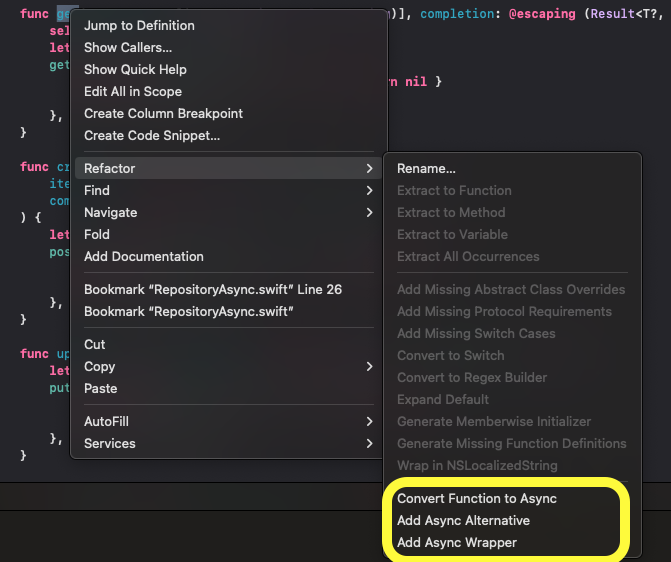Open the Services submenu

tap(229, 443)
